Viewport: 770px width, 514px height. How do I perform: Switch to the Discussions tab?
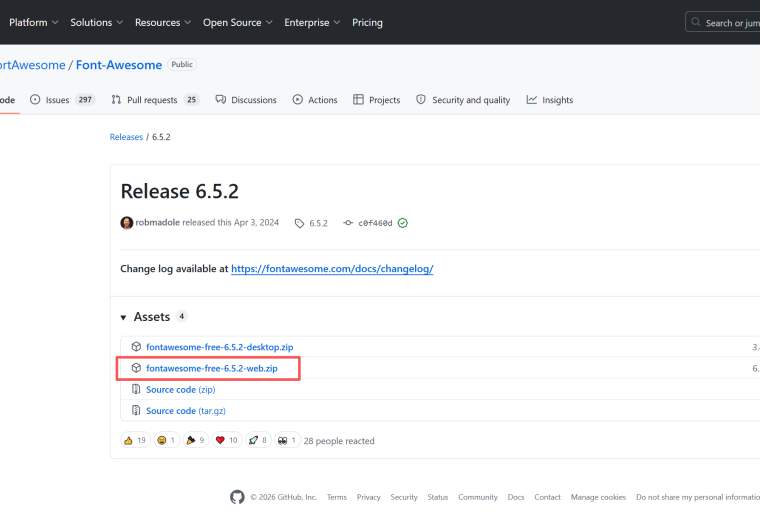(x=246, y=100)
